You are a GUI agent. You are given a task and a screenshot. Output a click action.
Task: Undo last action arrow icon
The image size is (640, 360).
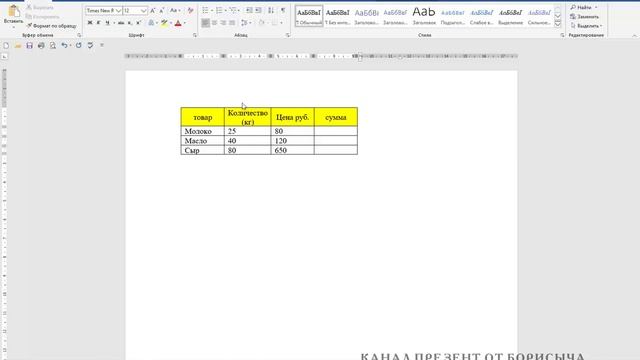(64, 46)
